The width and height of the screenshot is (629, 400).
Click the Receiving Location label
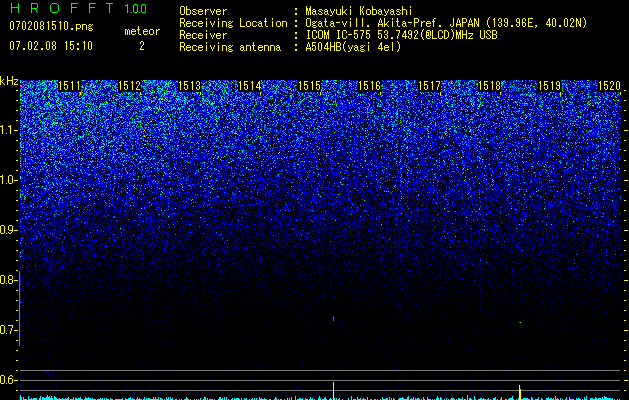click(233, 23)
